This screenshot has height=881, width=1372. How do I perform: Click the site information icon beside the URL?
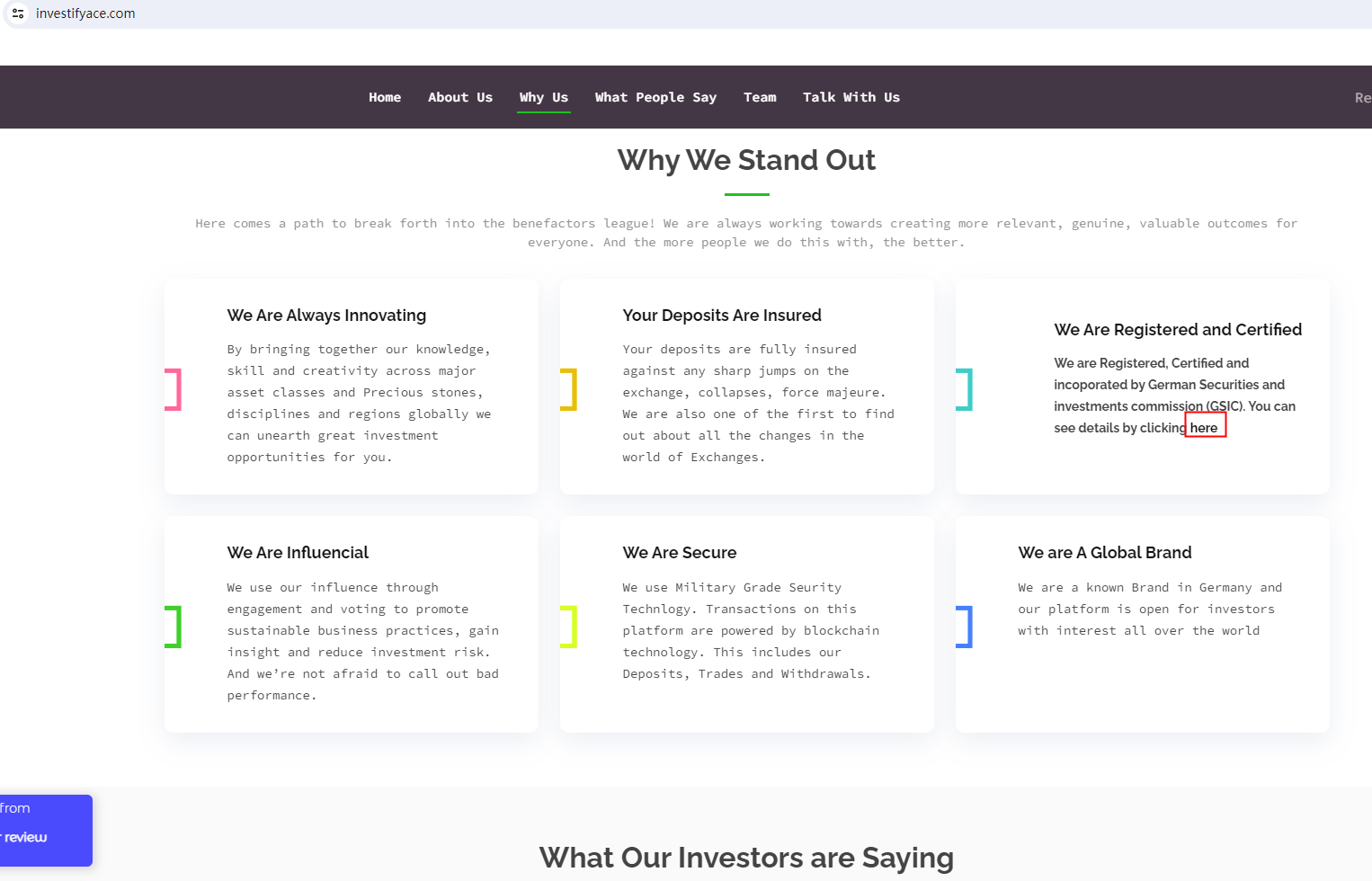(x=18, y=13)
